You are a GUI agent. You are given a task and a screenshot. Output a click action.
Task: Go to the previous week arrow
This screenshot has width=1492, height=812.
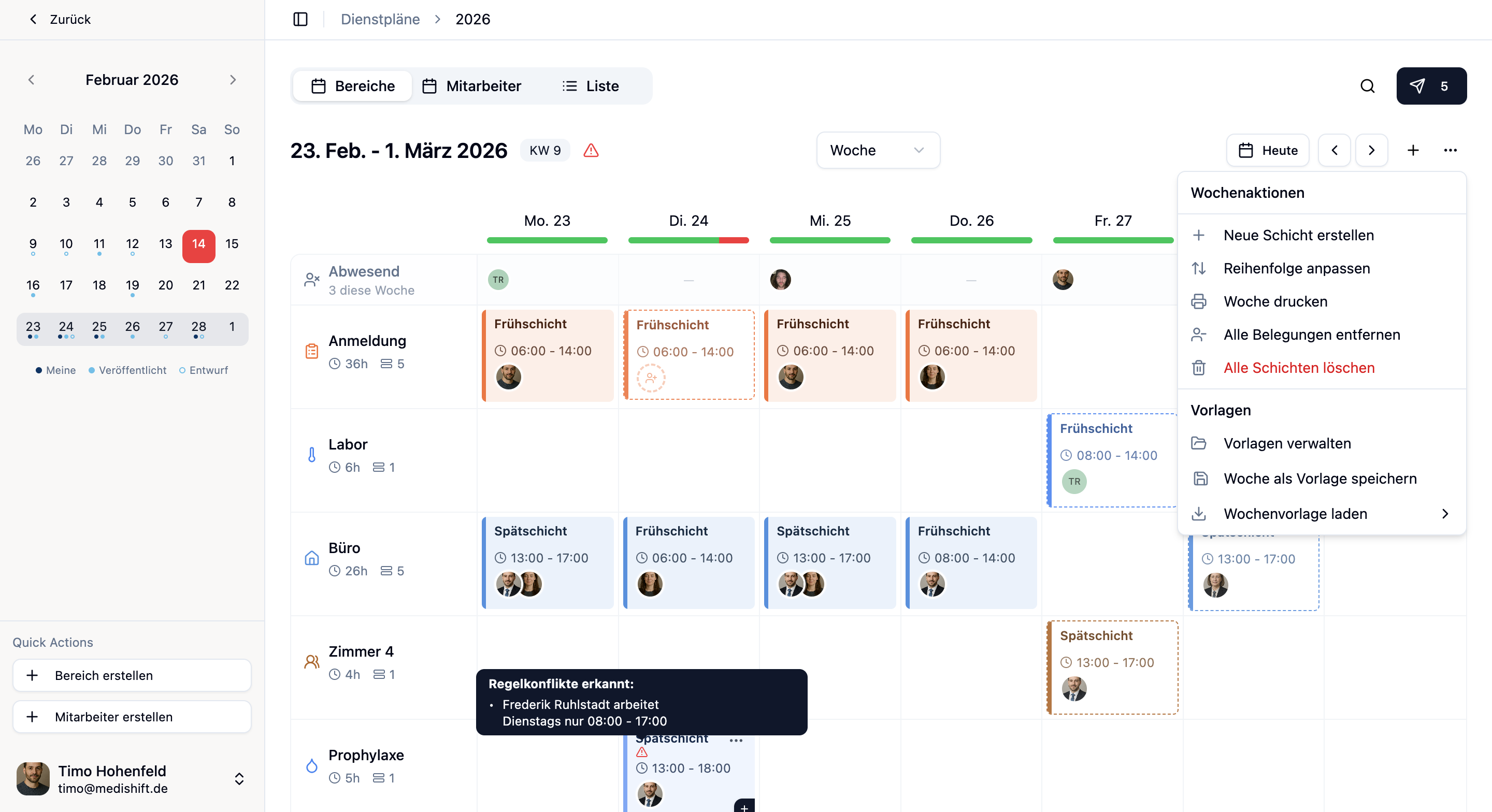click(1335, 151)
